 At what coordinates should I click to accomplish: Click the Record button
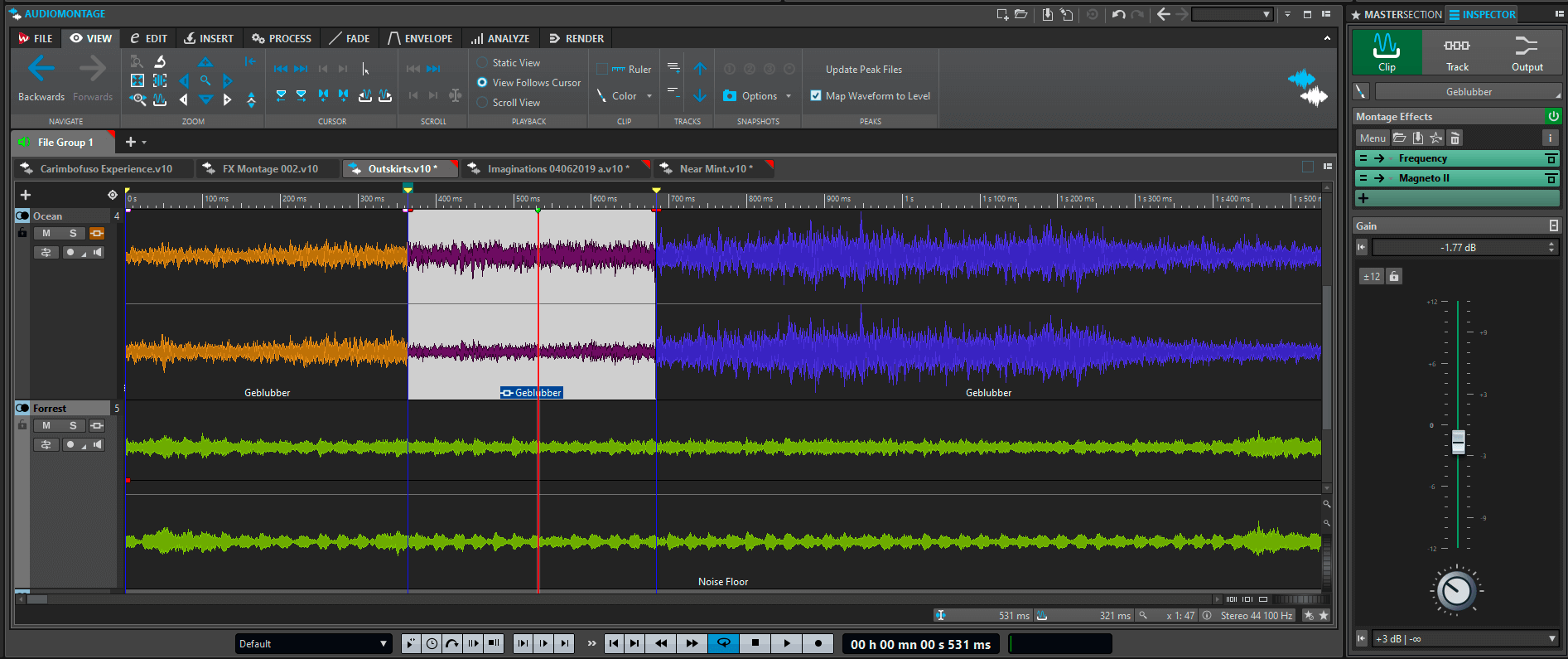(818, 643)
